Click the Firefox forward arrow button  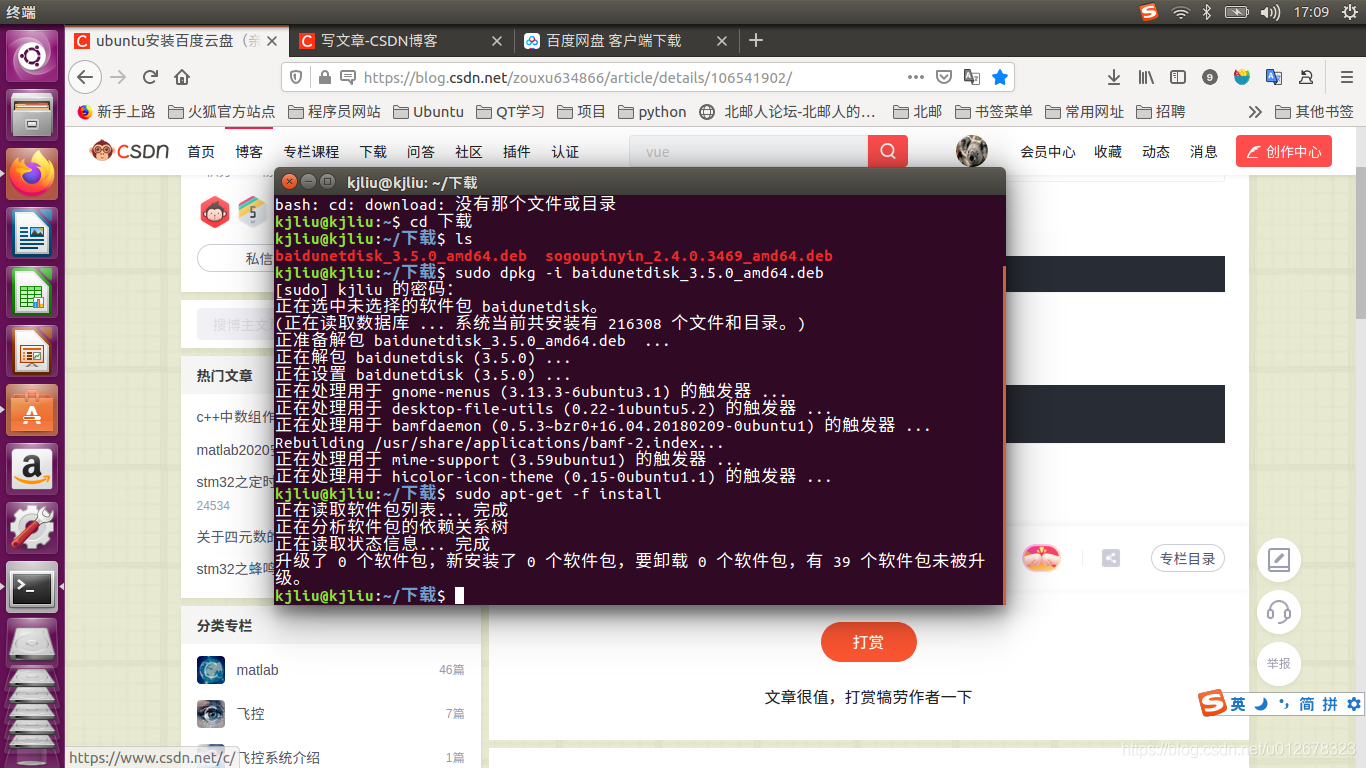(118, 77)
